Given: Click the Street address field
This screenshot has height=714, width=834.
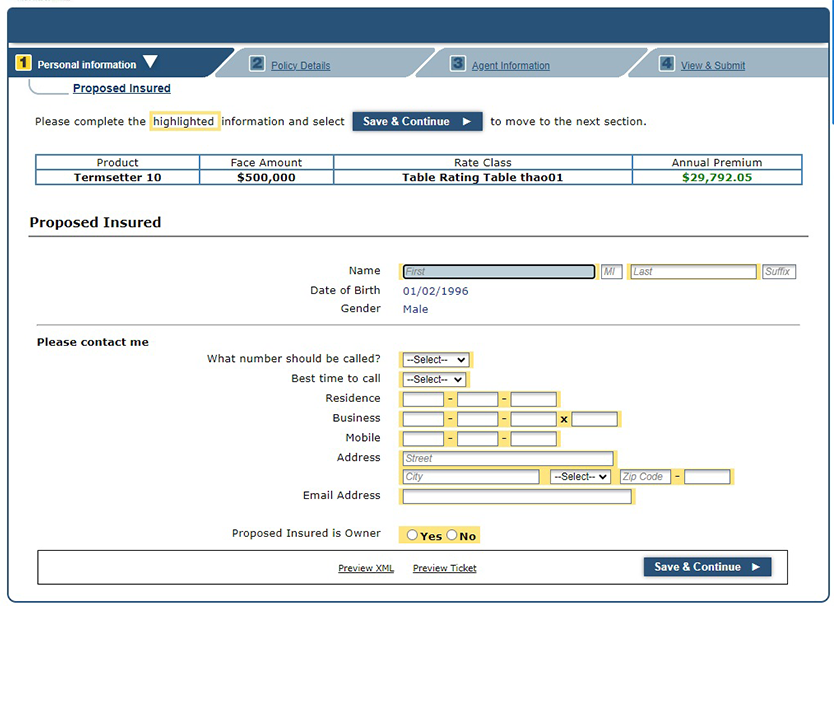Looking at the screenshot, I should 508,458.
